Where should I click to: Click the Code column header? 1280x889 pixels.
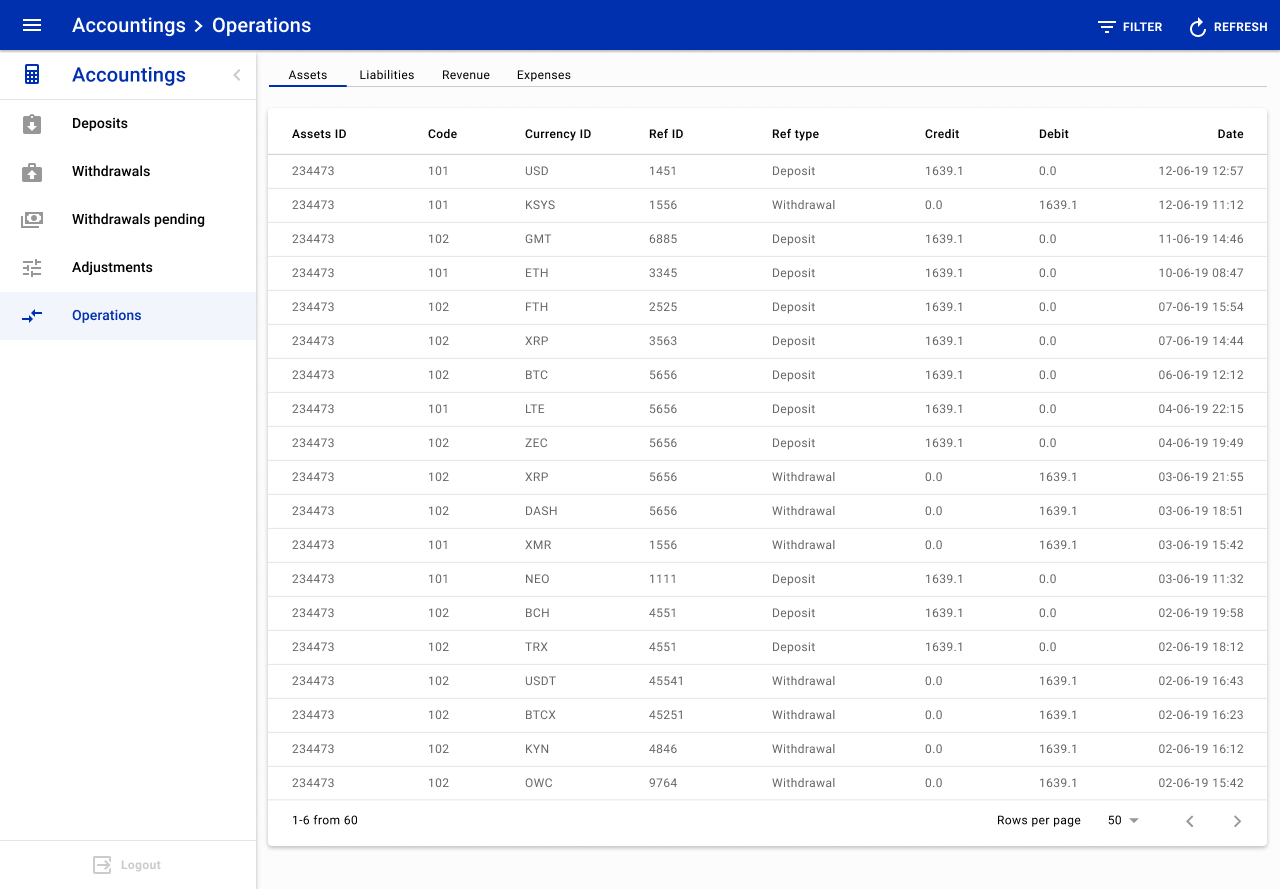click(442, 134)
